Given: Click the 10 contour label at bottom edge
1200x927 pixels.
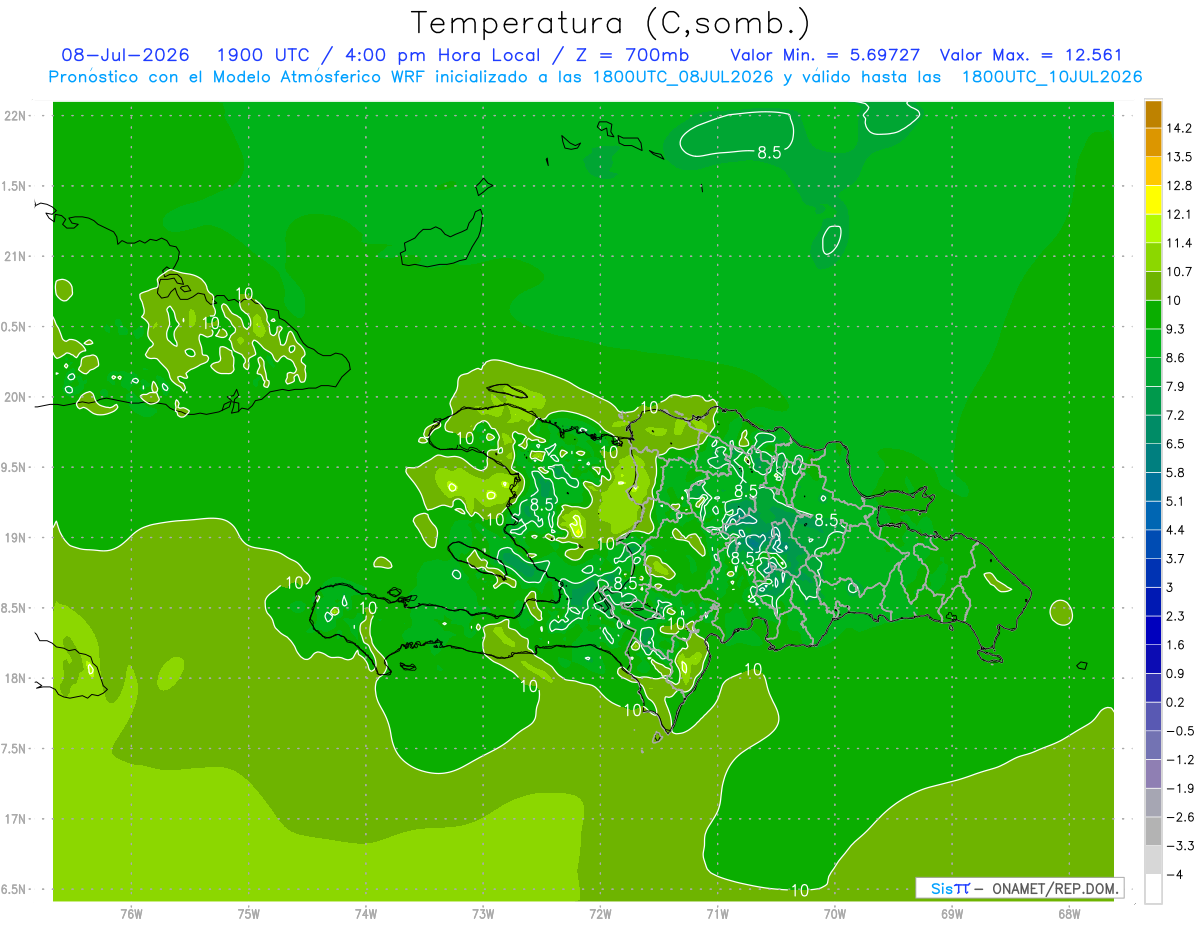Looking at the screenshot, I should point(799,890).
